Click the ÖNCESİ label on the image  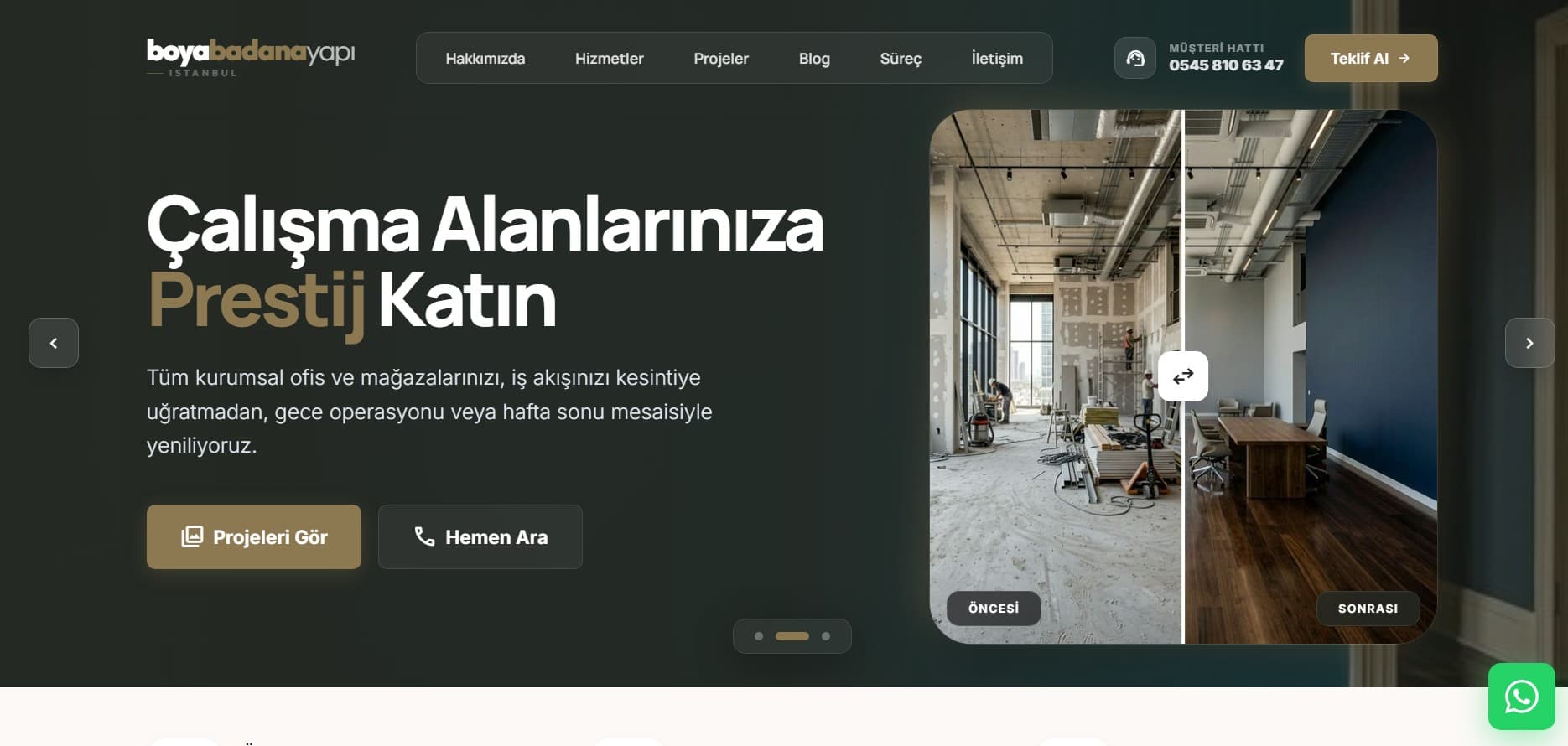pos(993,609)
